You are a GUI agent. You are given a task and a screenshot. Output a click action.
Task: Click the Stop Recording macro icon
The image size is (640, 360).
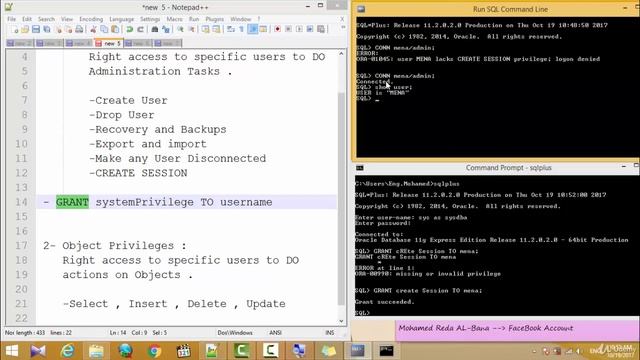pyautogui.click(x=289, y=29)
